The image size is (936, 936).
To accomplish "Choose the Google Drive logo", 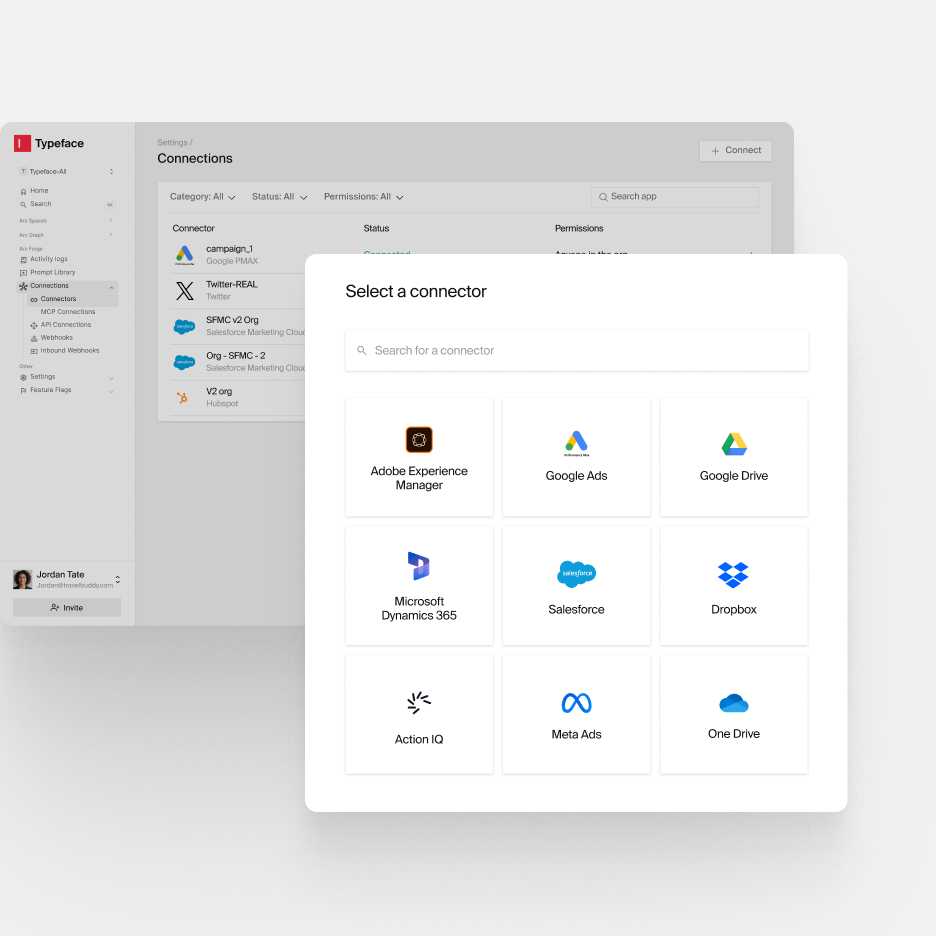I will click(734, 444).
